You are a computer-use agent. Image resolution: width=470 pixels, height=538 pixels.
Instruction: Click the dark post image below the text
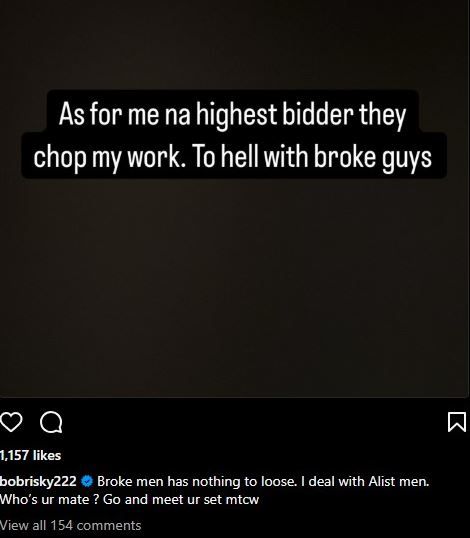pyautogui.click(x=235, y=285)
